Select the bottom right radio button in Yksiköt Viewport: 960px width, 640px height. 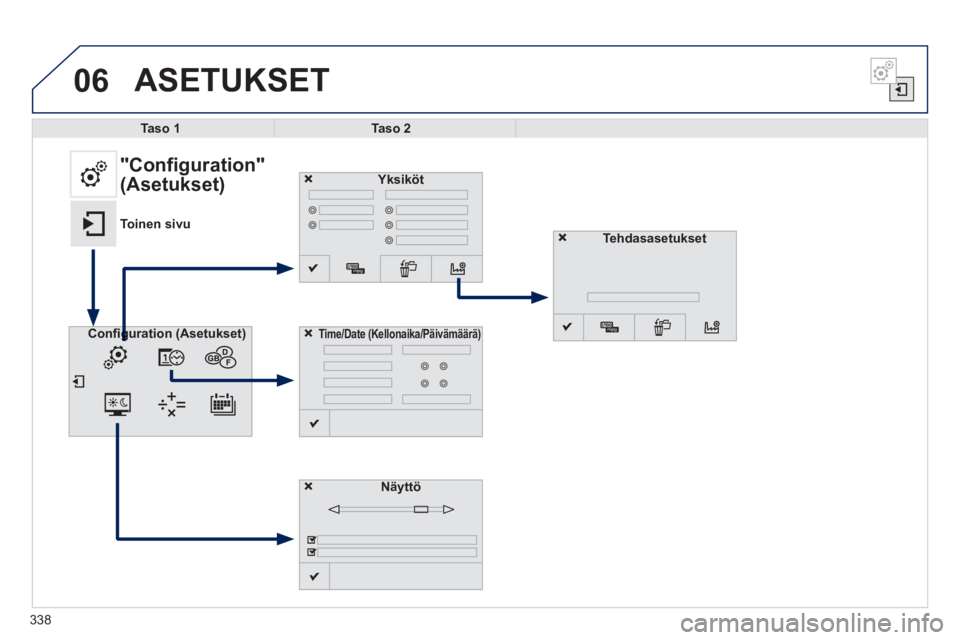[389, 240]
